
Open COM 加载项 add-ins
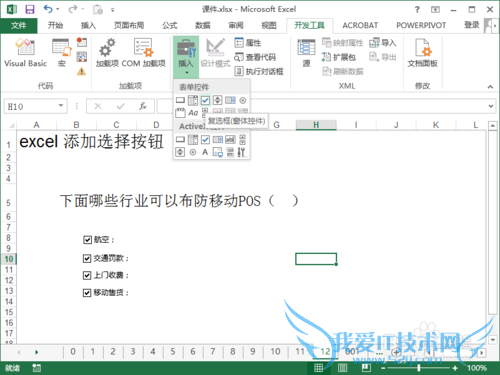[144, 53]
